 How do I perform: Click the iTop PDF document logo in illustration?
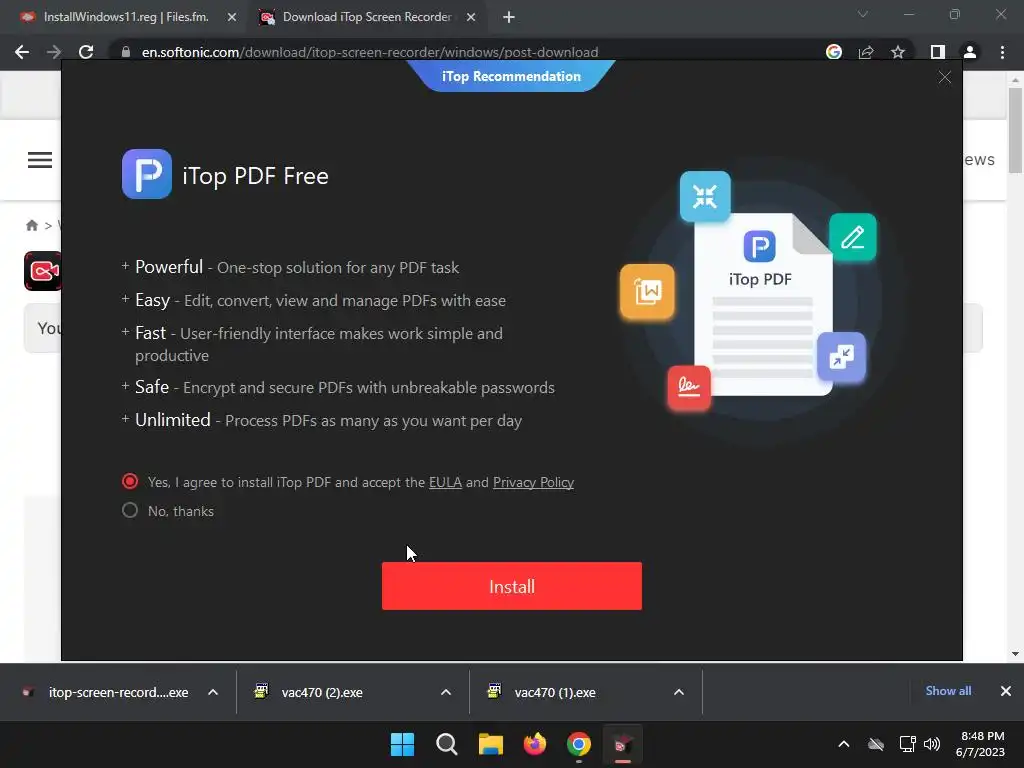759,246
